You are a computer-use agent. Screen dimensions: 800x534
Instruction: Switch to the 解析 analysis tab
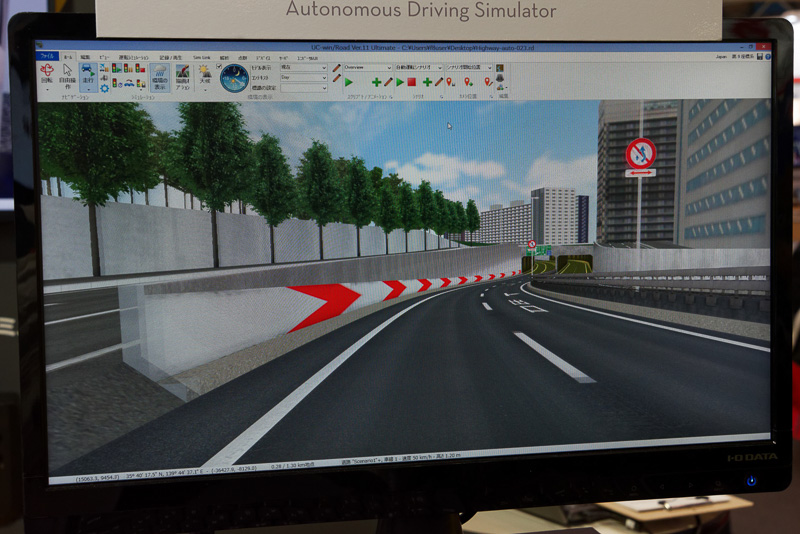click(x=224, y=58)
